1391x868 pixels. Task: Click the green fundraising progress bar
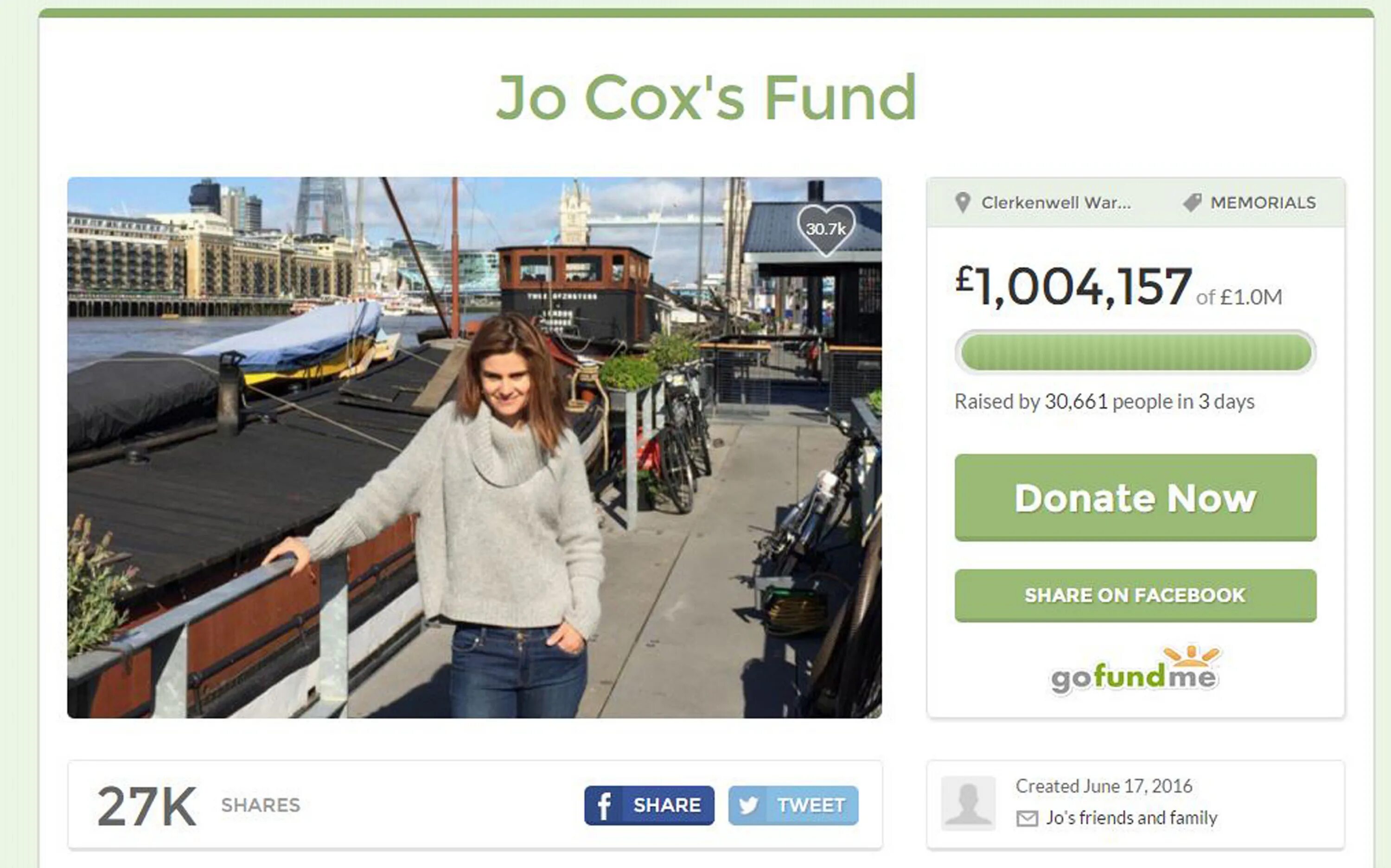click(x=1136, y=352)
